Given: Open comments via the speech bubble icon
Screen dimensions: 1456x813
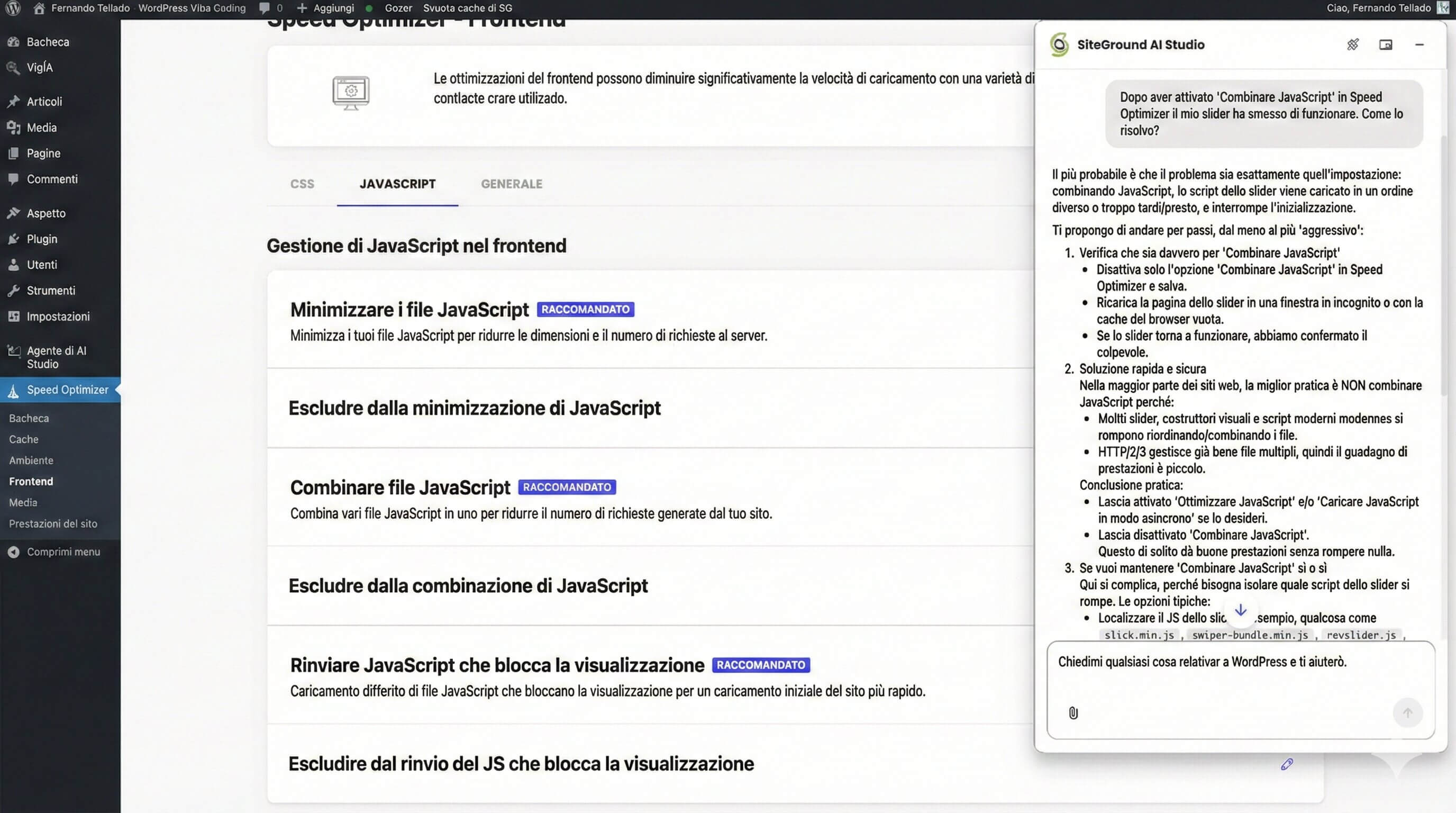Looking at the screenshot, I should [264, 8].
